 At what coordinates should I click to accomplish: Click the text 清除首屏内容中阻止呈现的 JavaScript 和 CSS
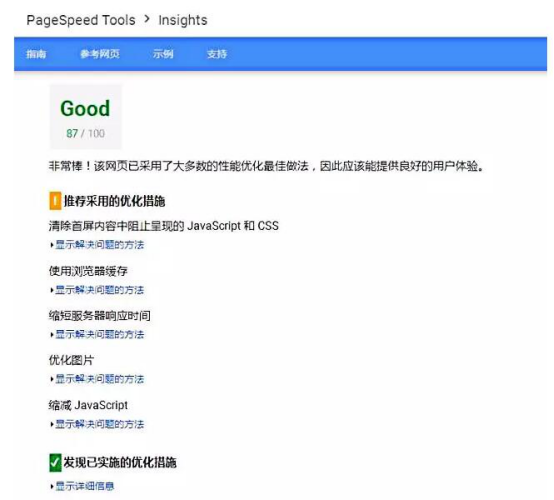(164, 226)
